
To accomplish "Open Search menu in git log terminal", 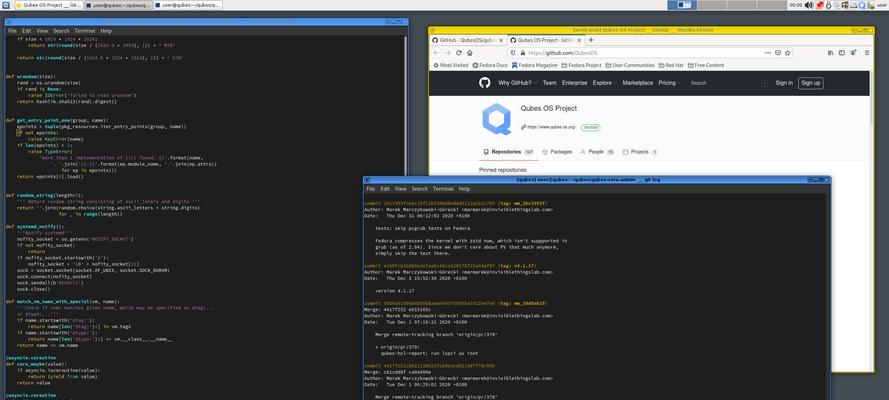I will 420,189.
